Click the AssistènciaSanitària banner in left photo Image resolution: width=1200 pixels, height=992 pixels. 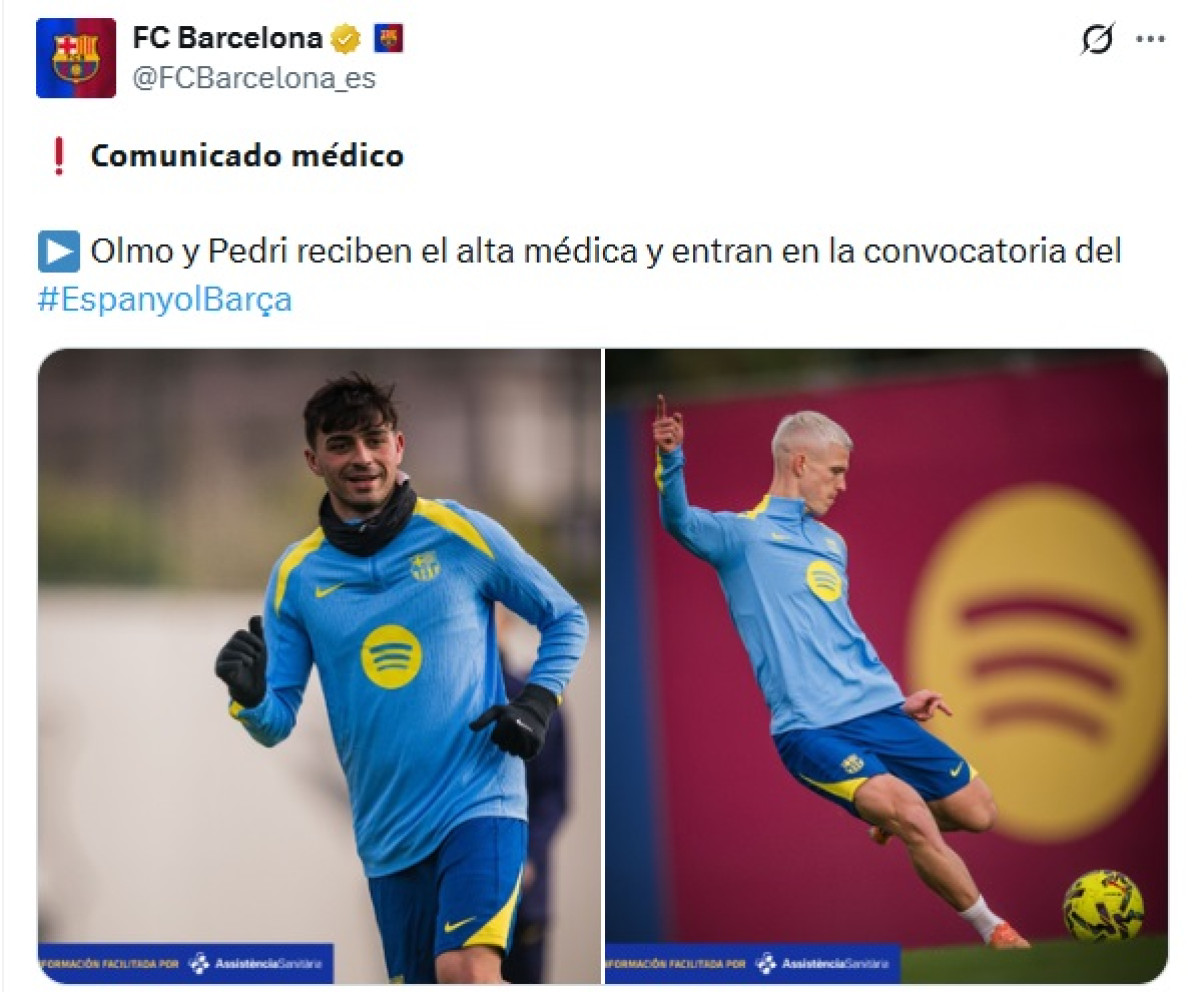[x=186, y=963]
